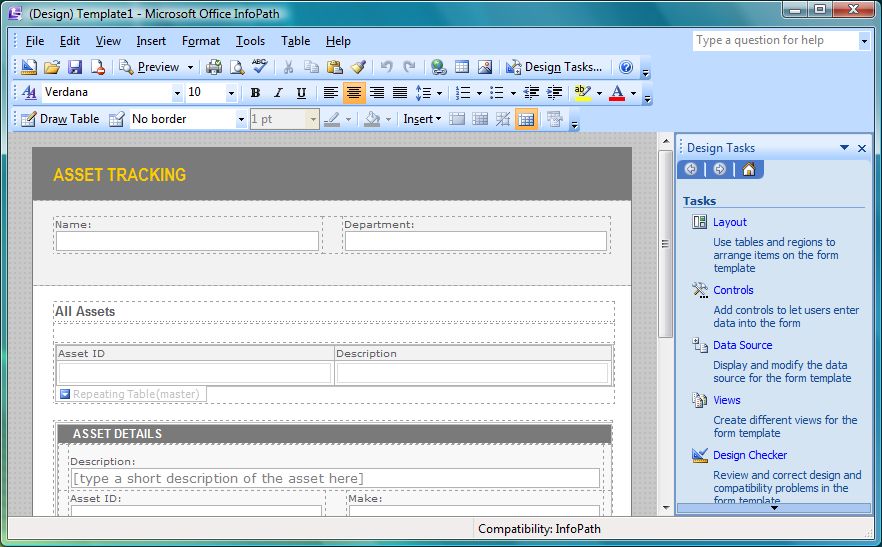The image size is (882, 547).
Task: Toggle Italic formatting
Action: [278, 92]
